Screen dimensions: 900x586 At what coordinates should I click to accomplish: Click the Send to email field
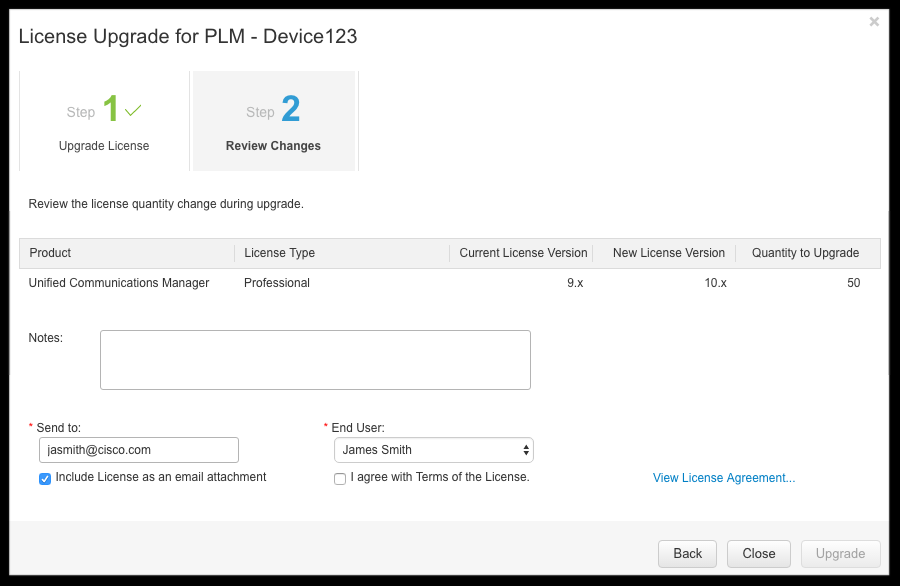[x=139, y=450]
